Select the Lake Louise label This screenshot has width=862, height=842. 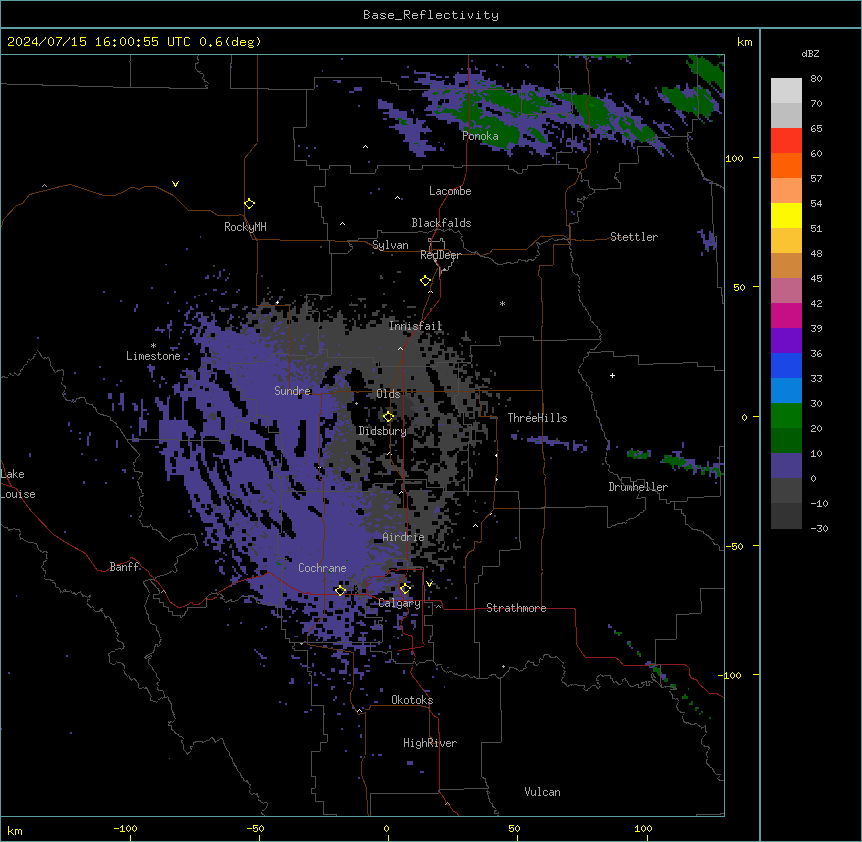click(18, 484)
